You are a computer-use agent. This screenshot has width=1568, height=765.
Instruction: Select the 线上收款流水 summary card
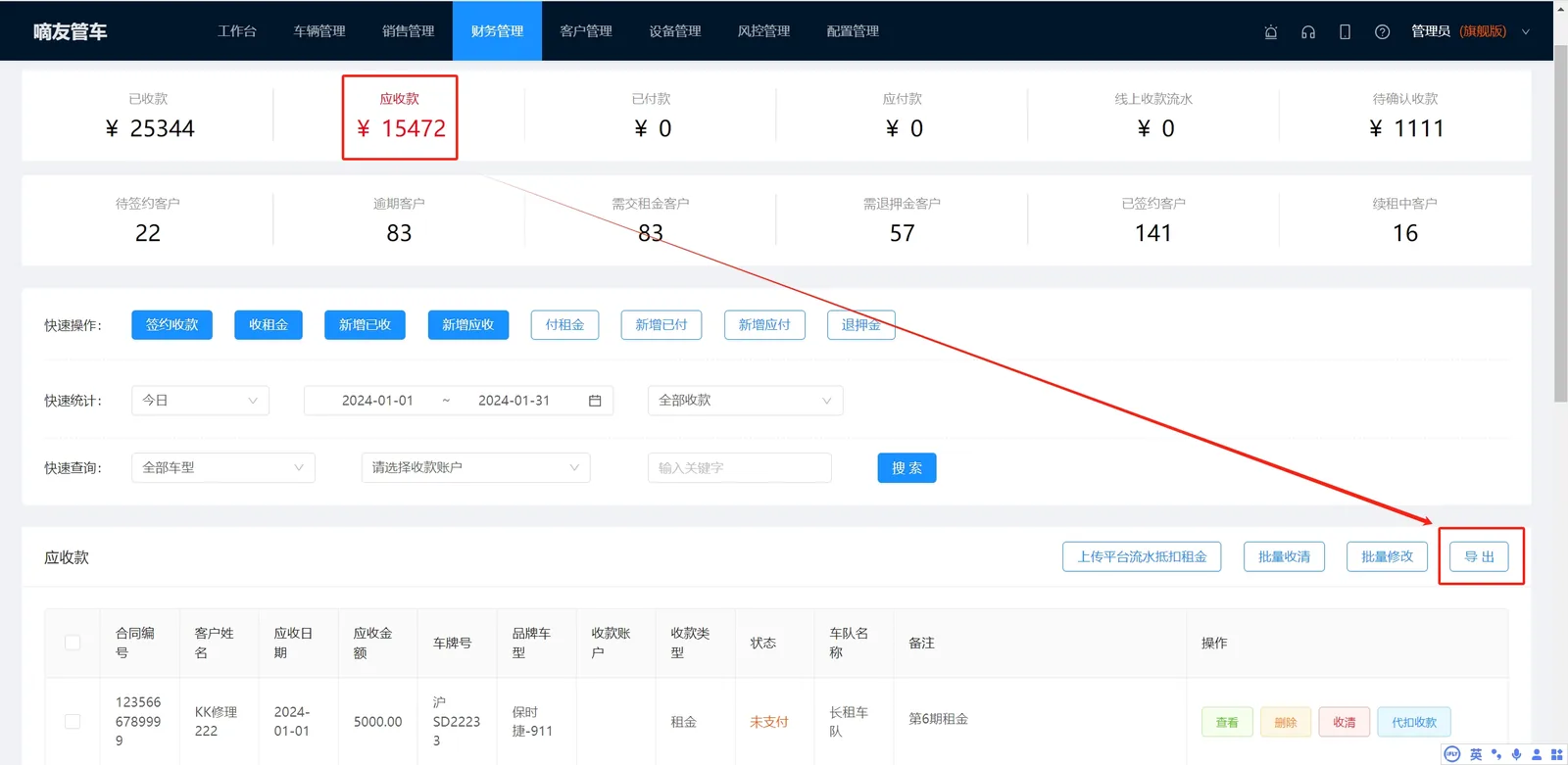click(x=1153, y=117)
